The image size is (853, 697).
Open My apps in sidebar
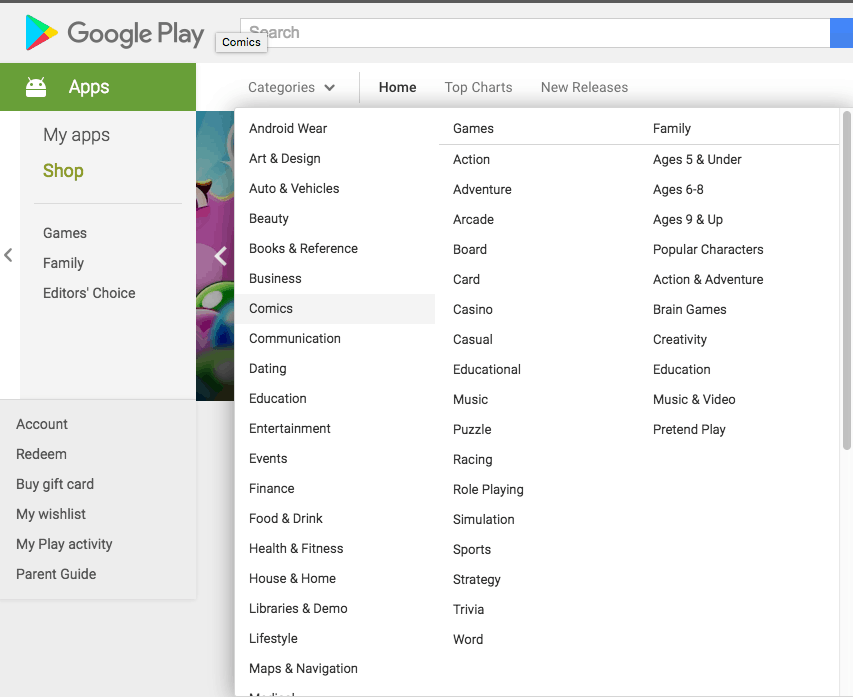tap(76, 135)
